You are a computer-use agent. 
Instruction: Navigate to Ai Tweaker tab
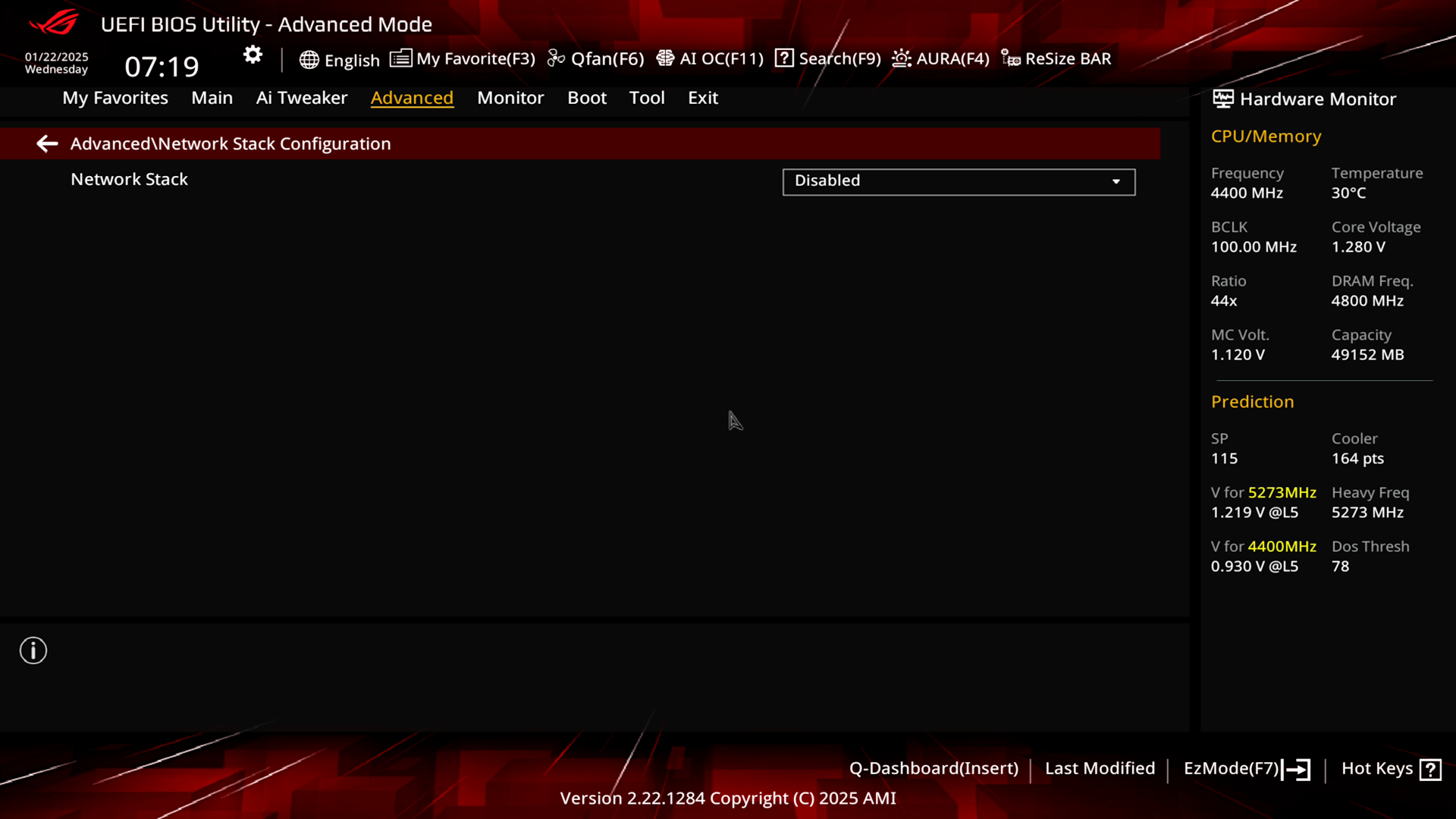301,97
